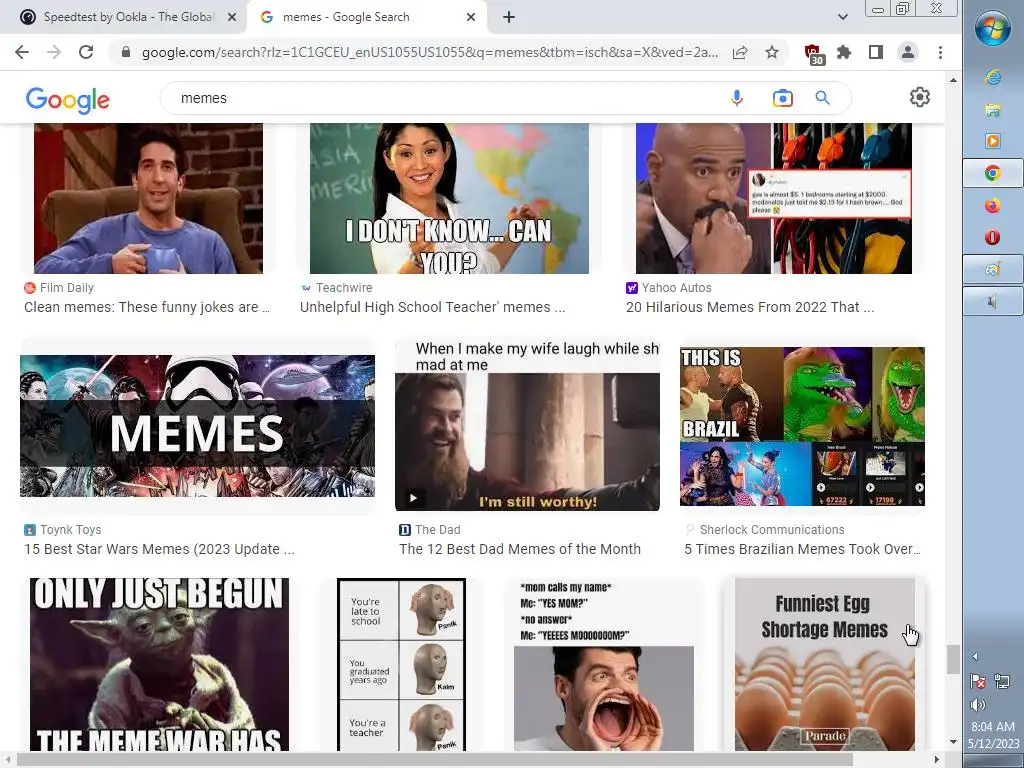1024x768 pixels.
Task: Launch Opera from the taskbar
Action: tap(993, 237)
